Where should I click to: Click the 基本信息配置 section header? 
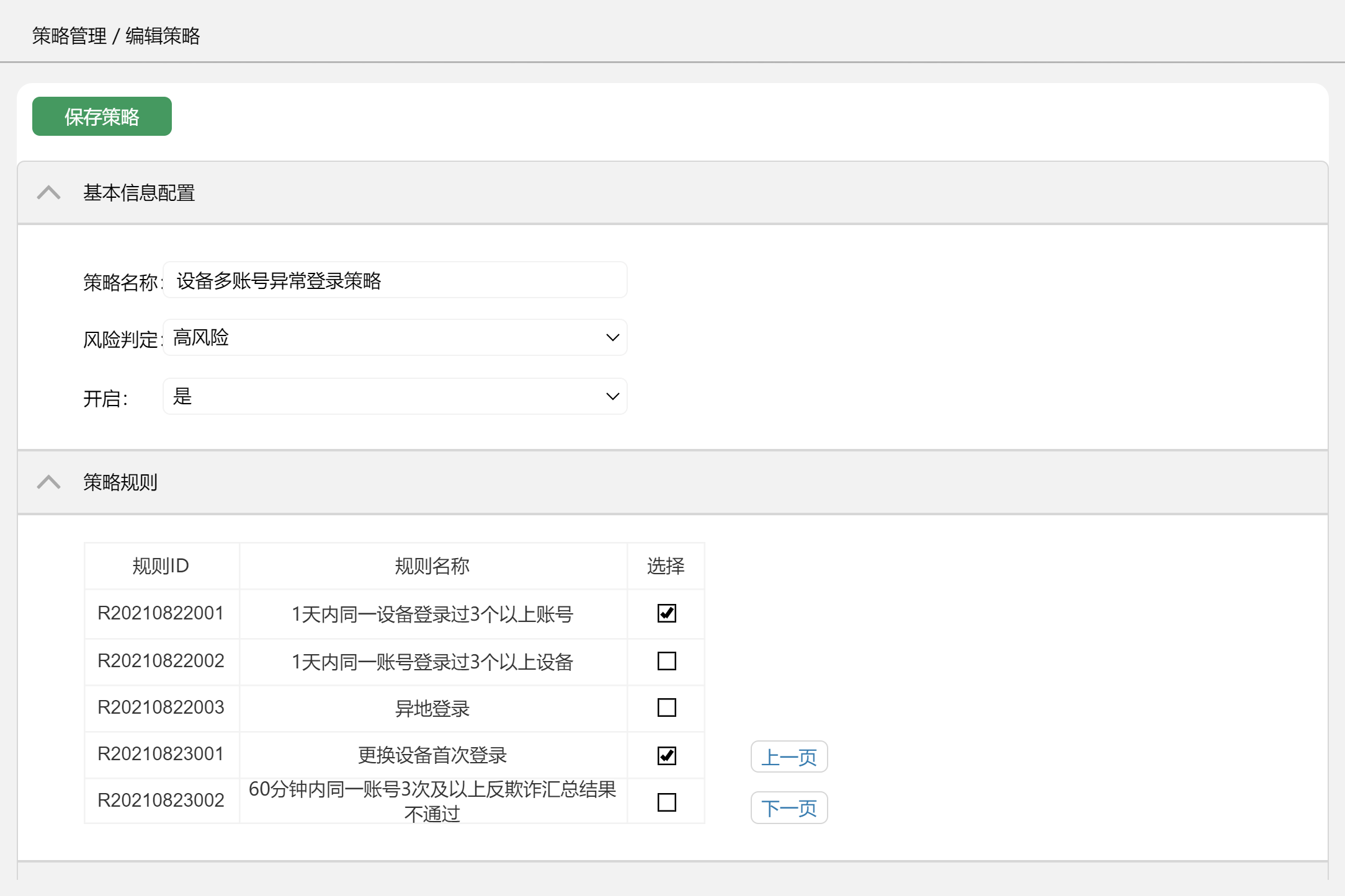[672, 193]
